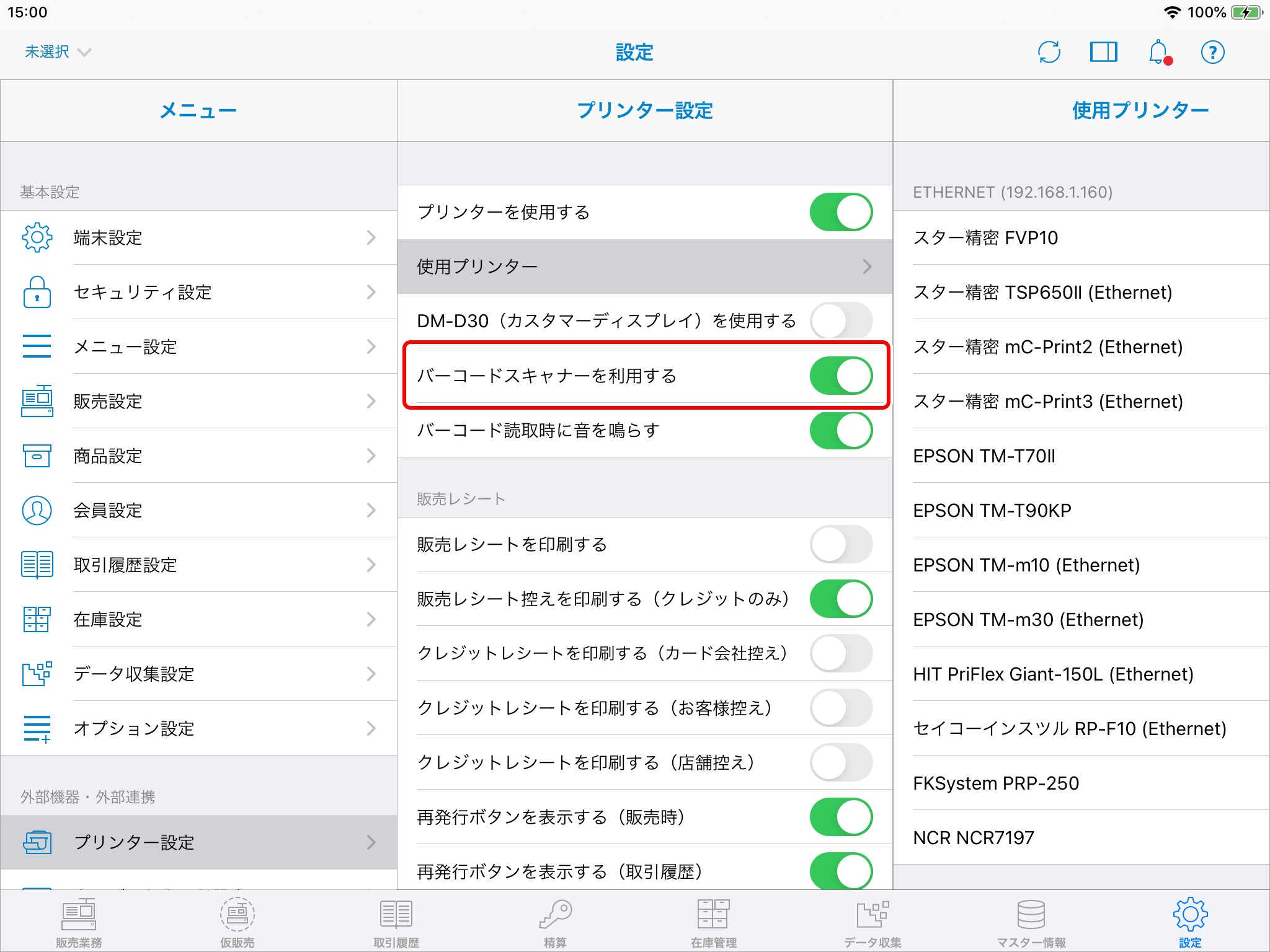Choose EPSON TM-T90KP printer
This screenshot has width=1270, height=952.
click(x=1081, y=510)
